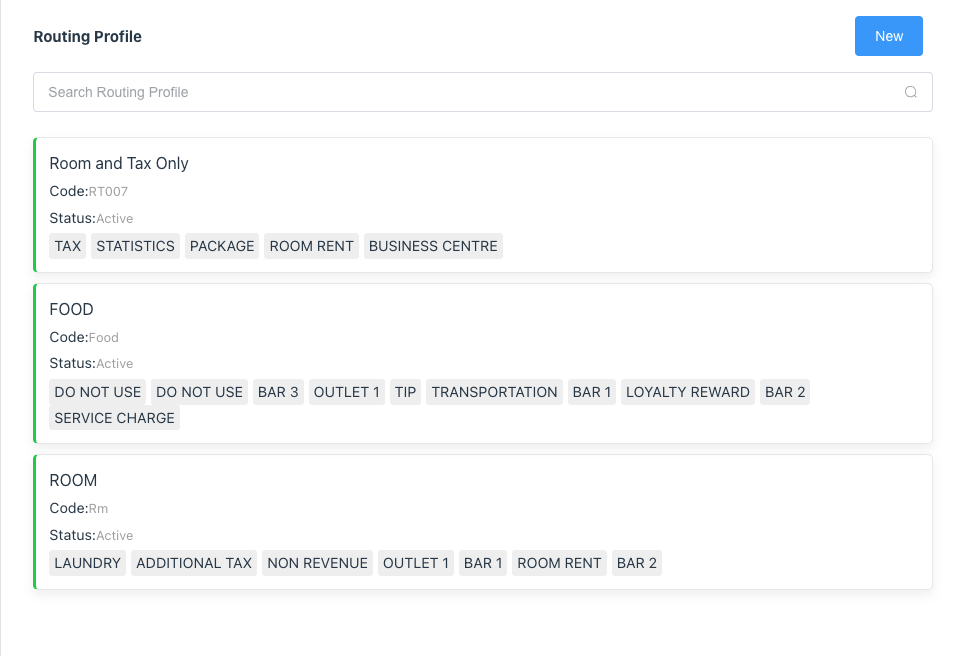Select the TRANSPORTATION tag
This screenshot has width=956, height=656.
[x=494, y=392]
